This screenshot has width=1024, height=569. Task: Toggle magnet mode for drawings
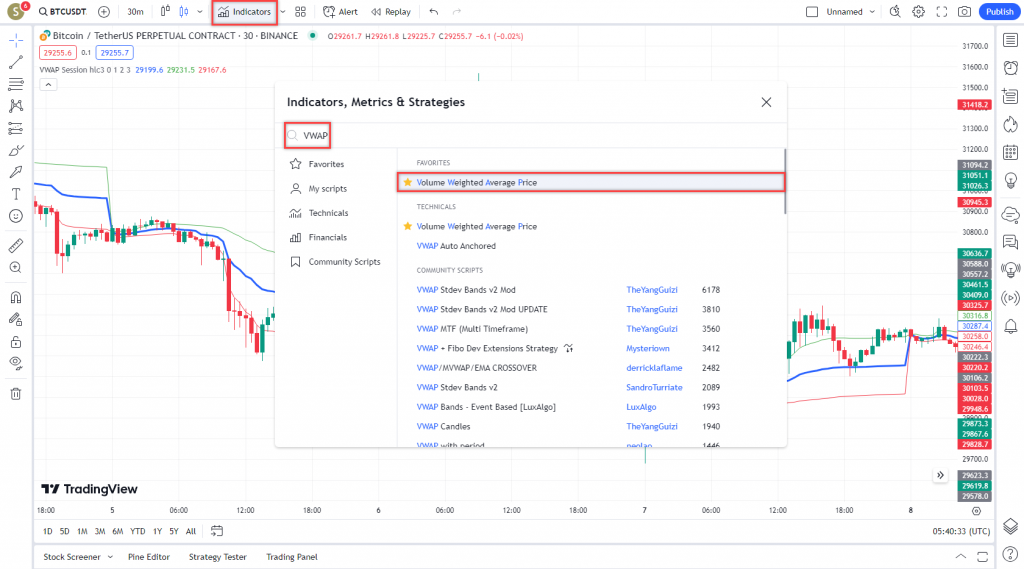pyautogui.click(x=16, y=297)
